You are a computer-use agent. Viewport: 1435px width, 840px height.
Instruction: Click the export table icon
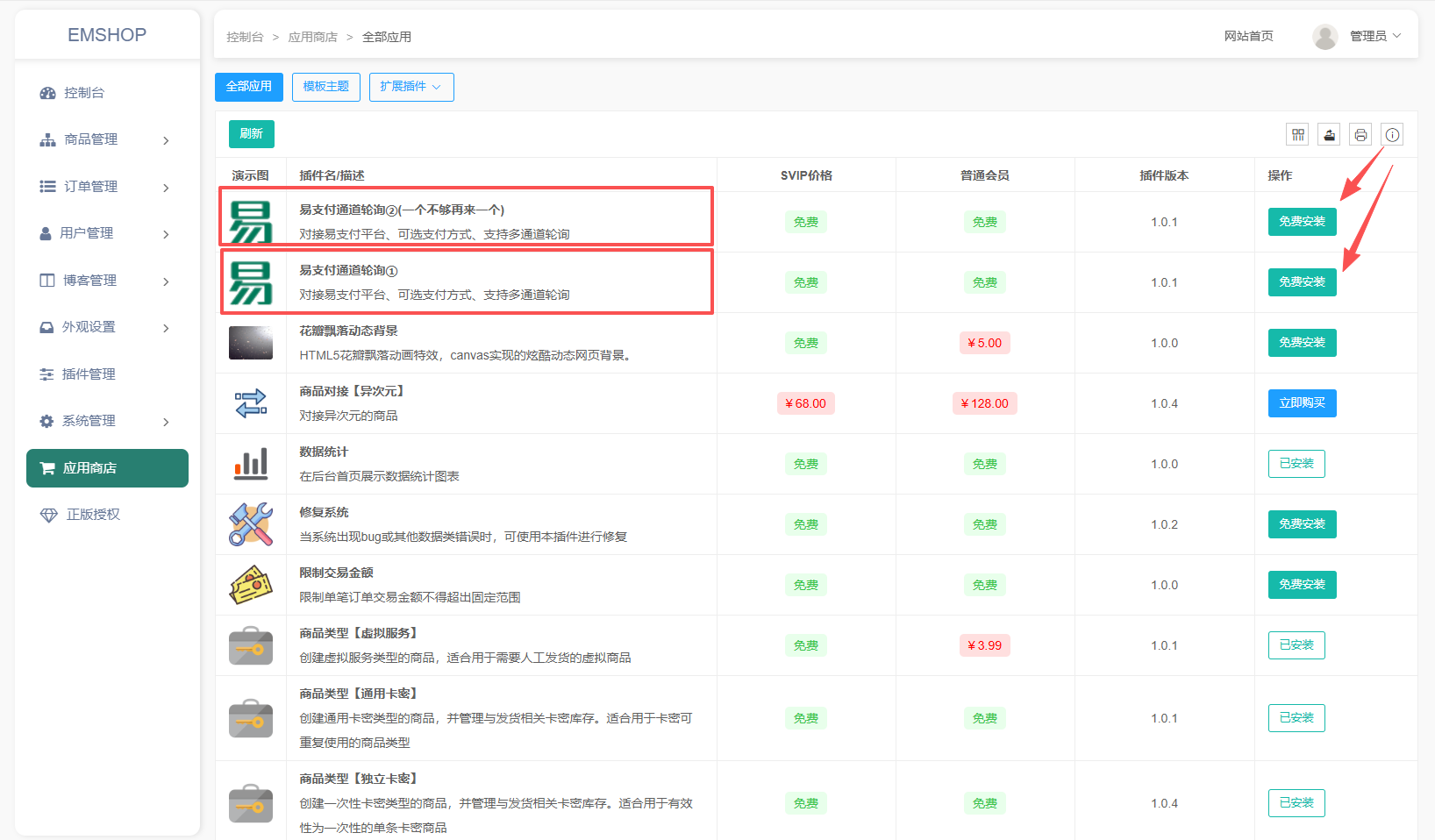point(1329,134)
